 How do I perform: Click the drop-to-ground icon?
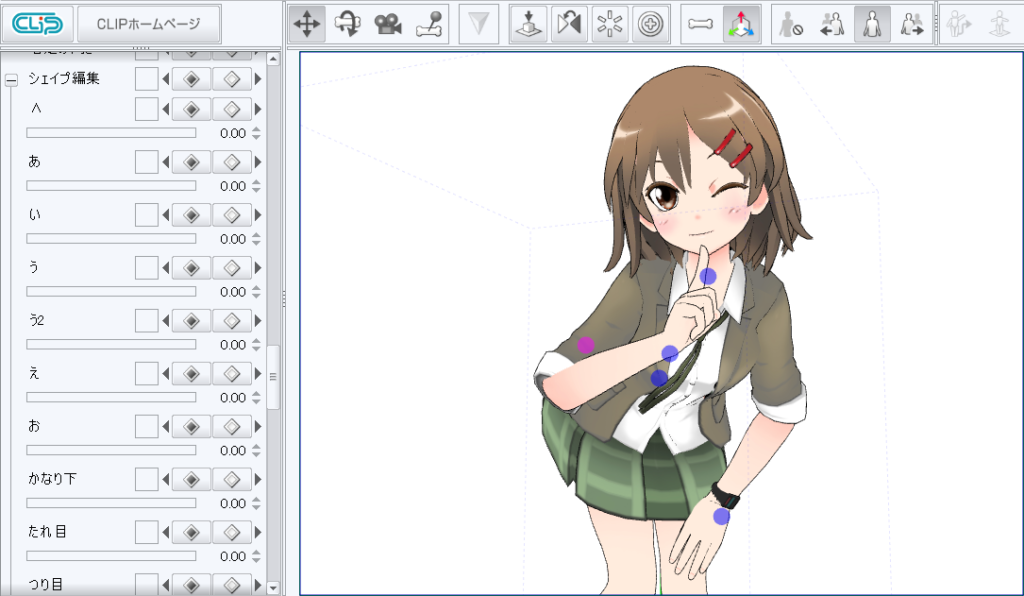click(x=528, y=22)
